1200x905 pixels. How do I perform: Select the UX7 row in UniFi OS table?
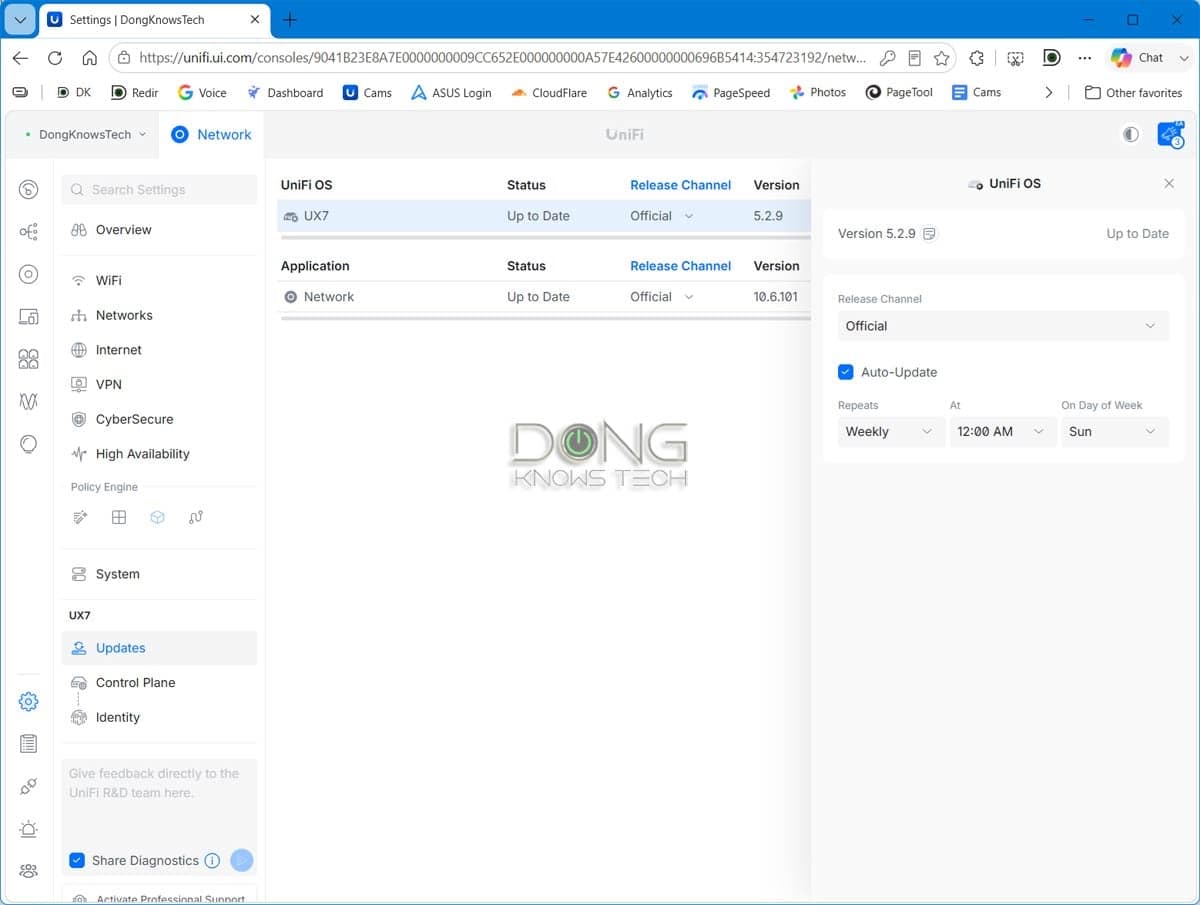pos(545,216)
